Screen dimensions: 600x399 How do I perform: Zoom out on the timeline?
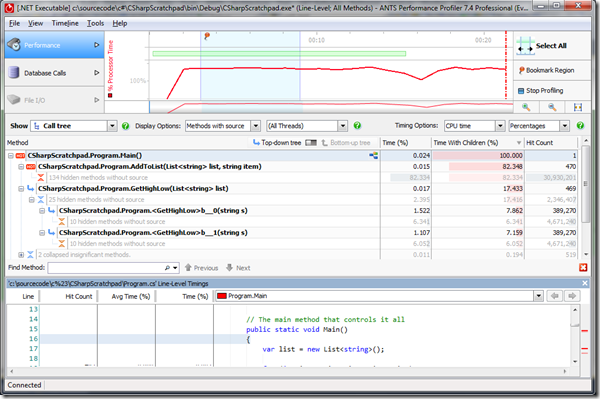[x=552, y=107]
